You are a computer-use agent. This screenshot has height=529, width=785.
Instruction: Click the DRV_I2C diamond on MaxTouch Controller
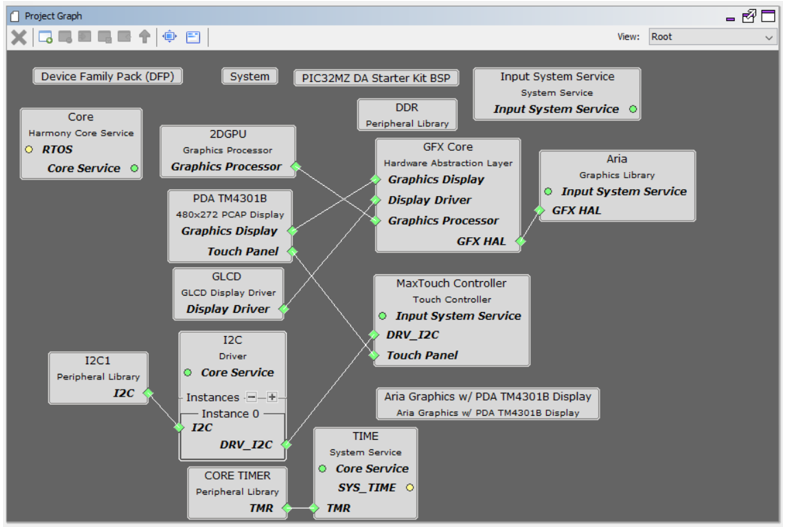[x=373, y=335]
